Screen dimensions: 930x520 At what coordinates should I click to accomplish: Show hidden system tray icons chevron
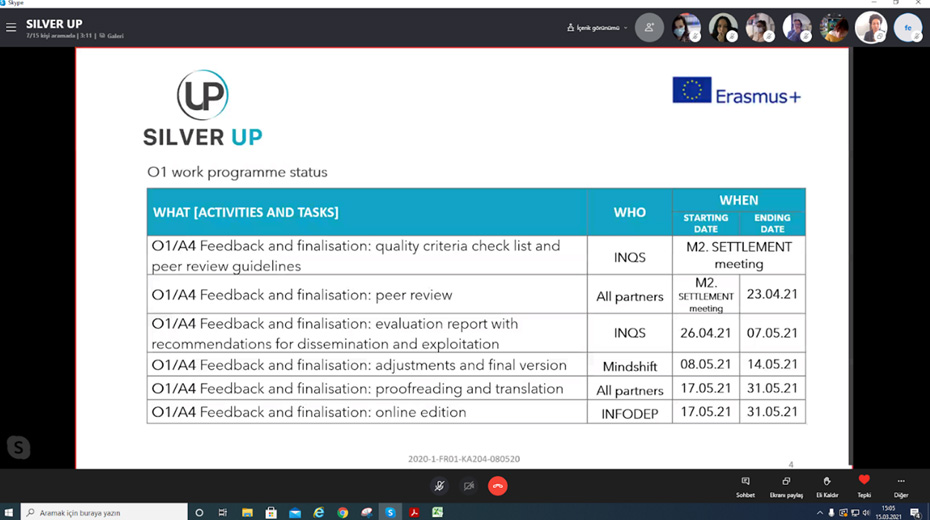pos(820,512)
